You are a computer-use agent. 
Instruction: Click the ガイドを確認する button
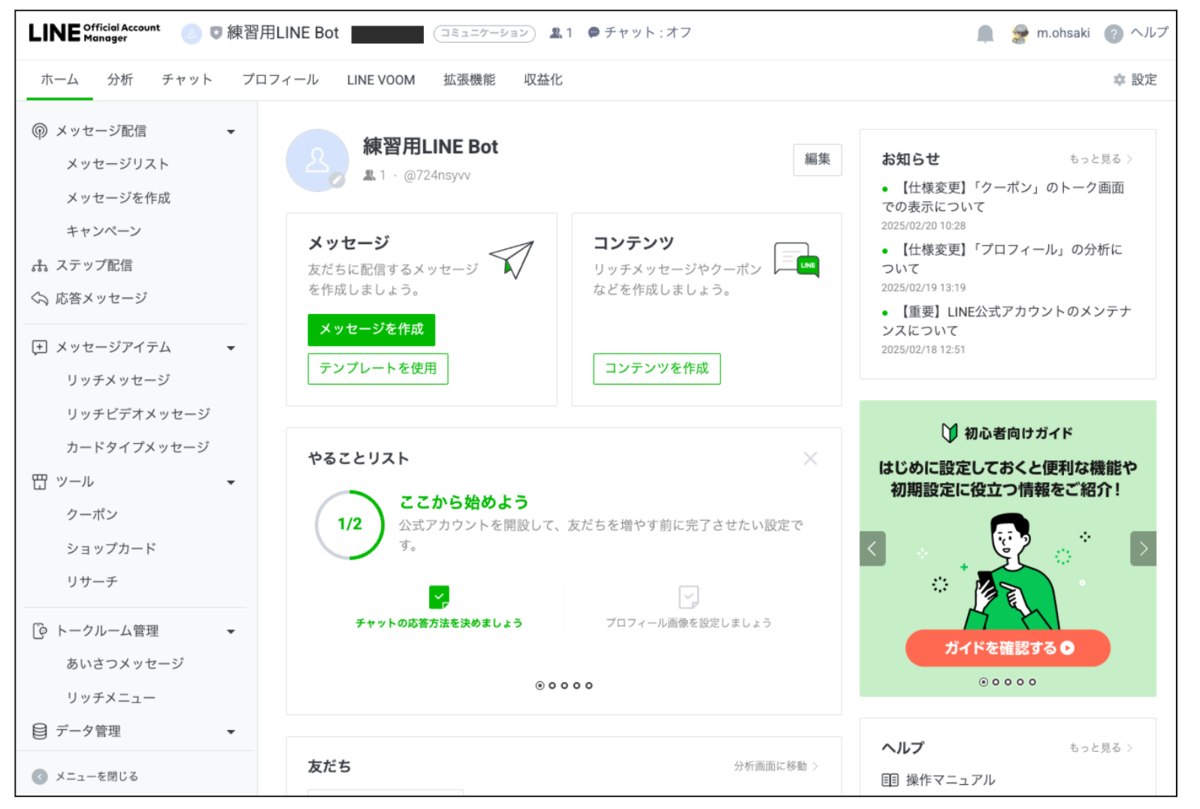coord(1008,648)
